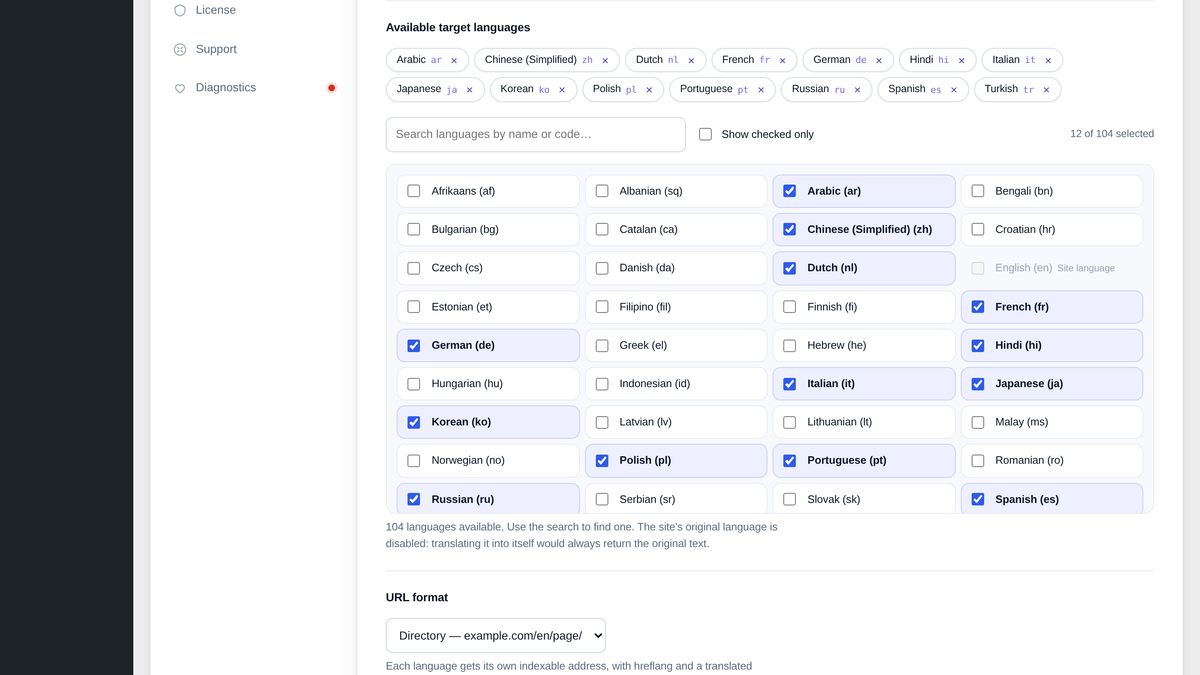Uncheck the Japanese (ja) checkbox
Image resolution: width=1200 pixels, height=675 pixels.
[x=978, y=384]
